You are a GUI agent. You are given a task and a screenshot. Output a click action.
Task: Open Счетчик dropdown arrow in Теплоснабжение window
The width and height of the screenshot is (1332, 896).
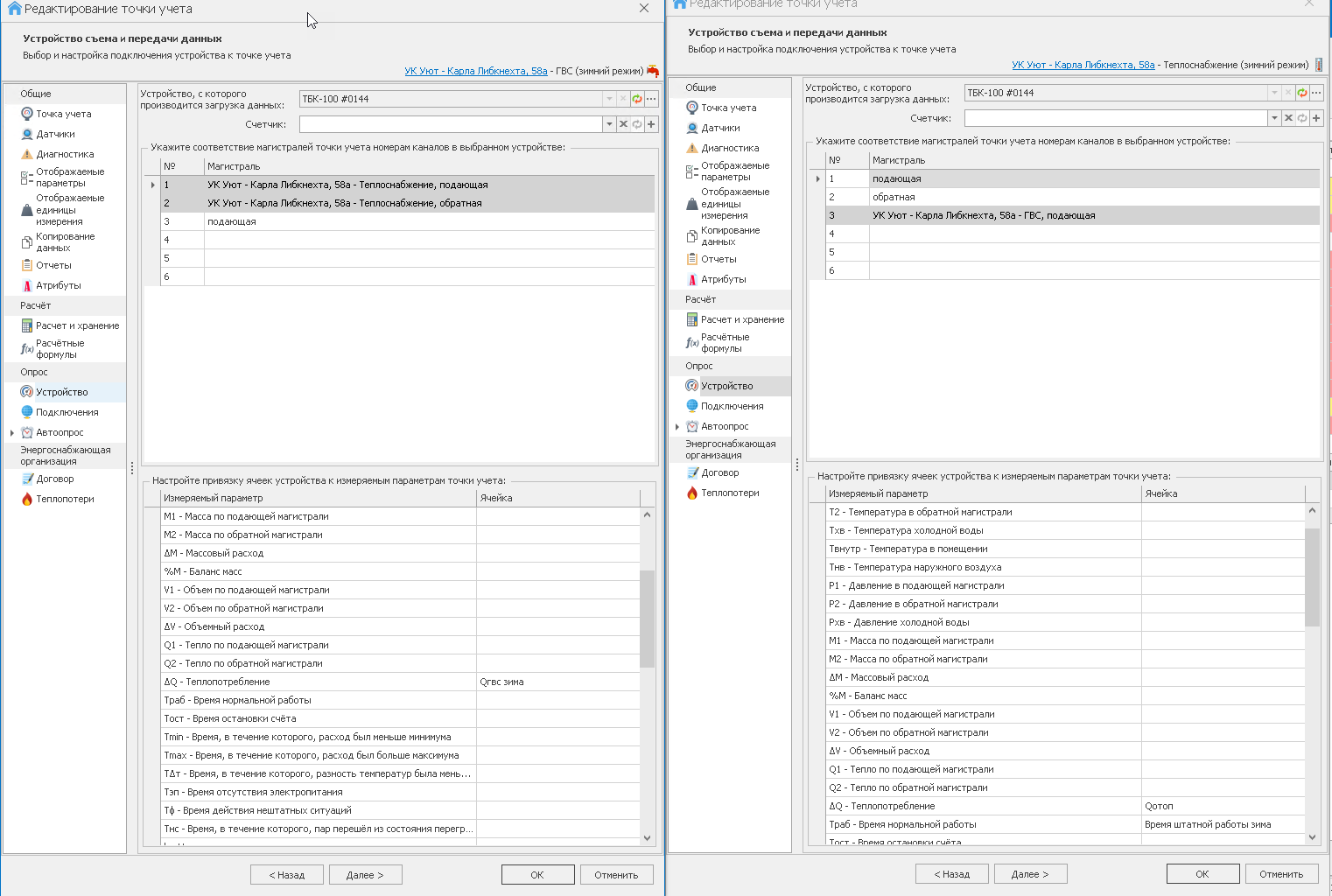click(x=1274, y=118)
